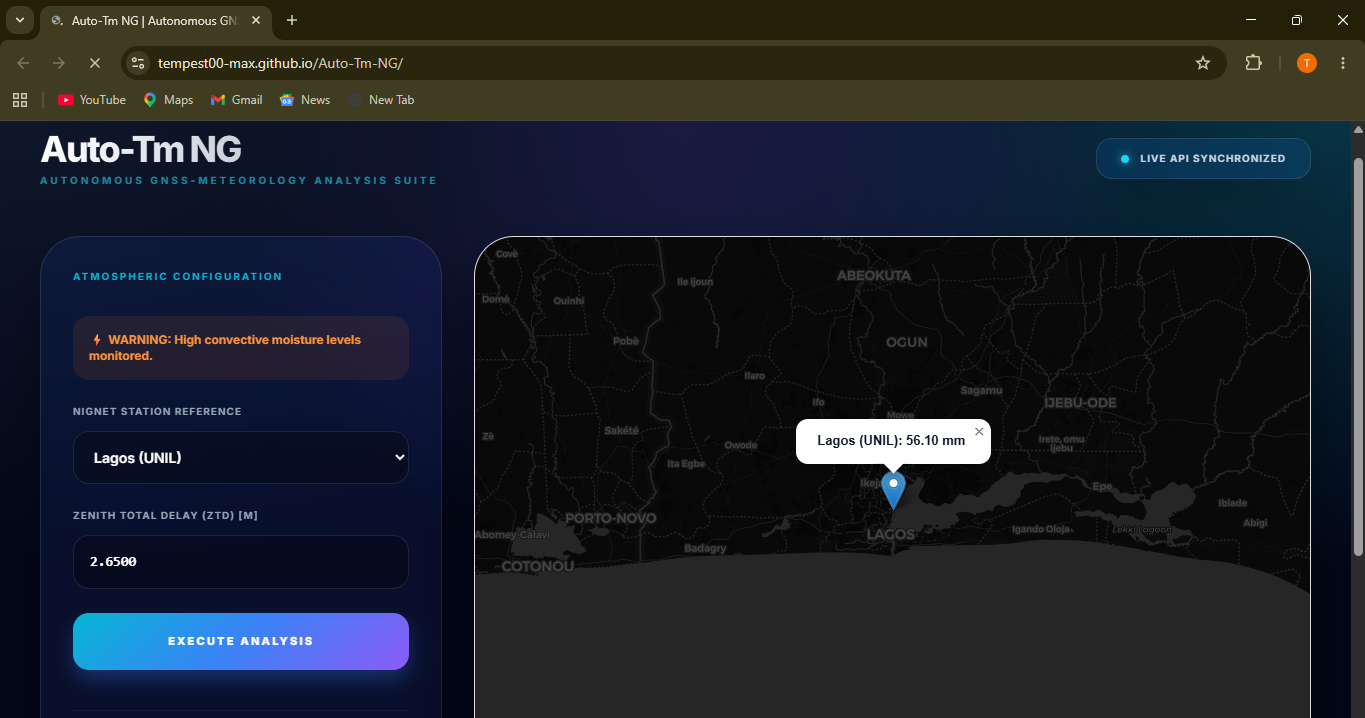Open the tab search dropdown arrow

[x=19, y=20]
